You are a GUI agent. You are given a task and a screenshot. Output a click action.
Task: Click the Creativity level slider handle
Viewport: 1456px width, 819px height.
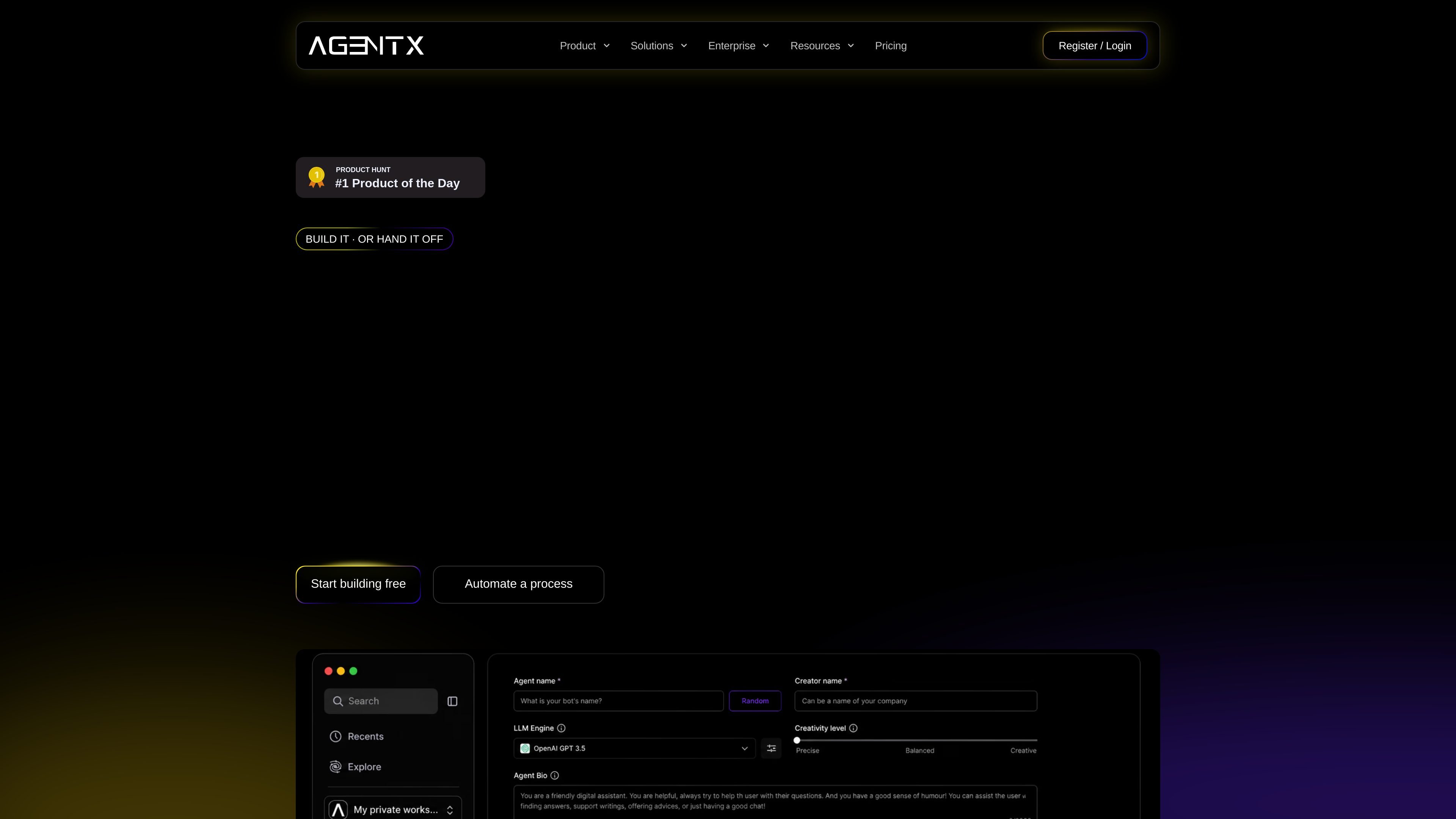point(797,740)
